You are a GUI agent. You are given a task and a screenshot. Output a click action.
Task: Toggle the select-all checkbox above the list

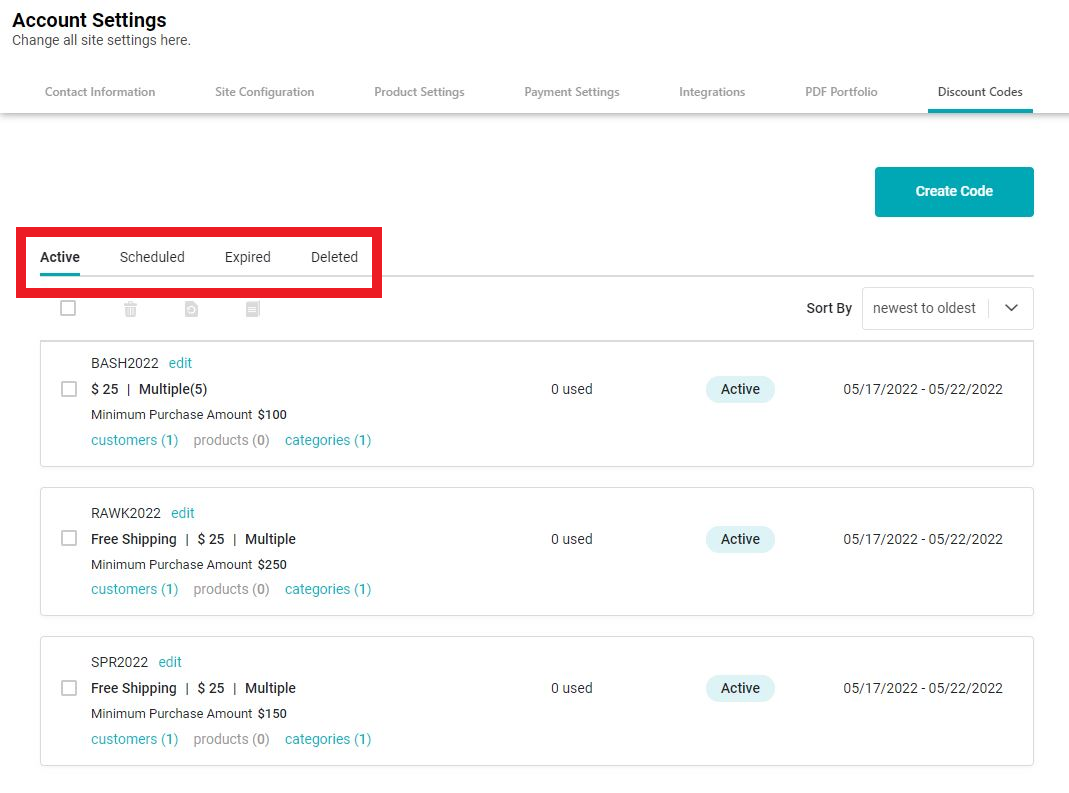(68, 308)
